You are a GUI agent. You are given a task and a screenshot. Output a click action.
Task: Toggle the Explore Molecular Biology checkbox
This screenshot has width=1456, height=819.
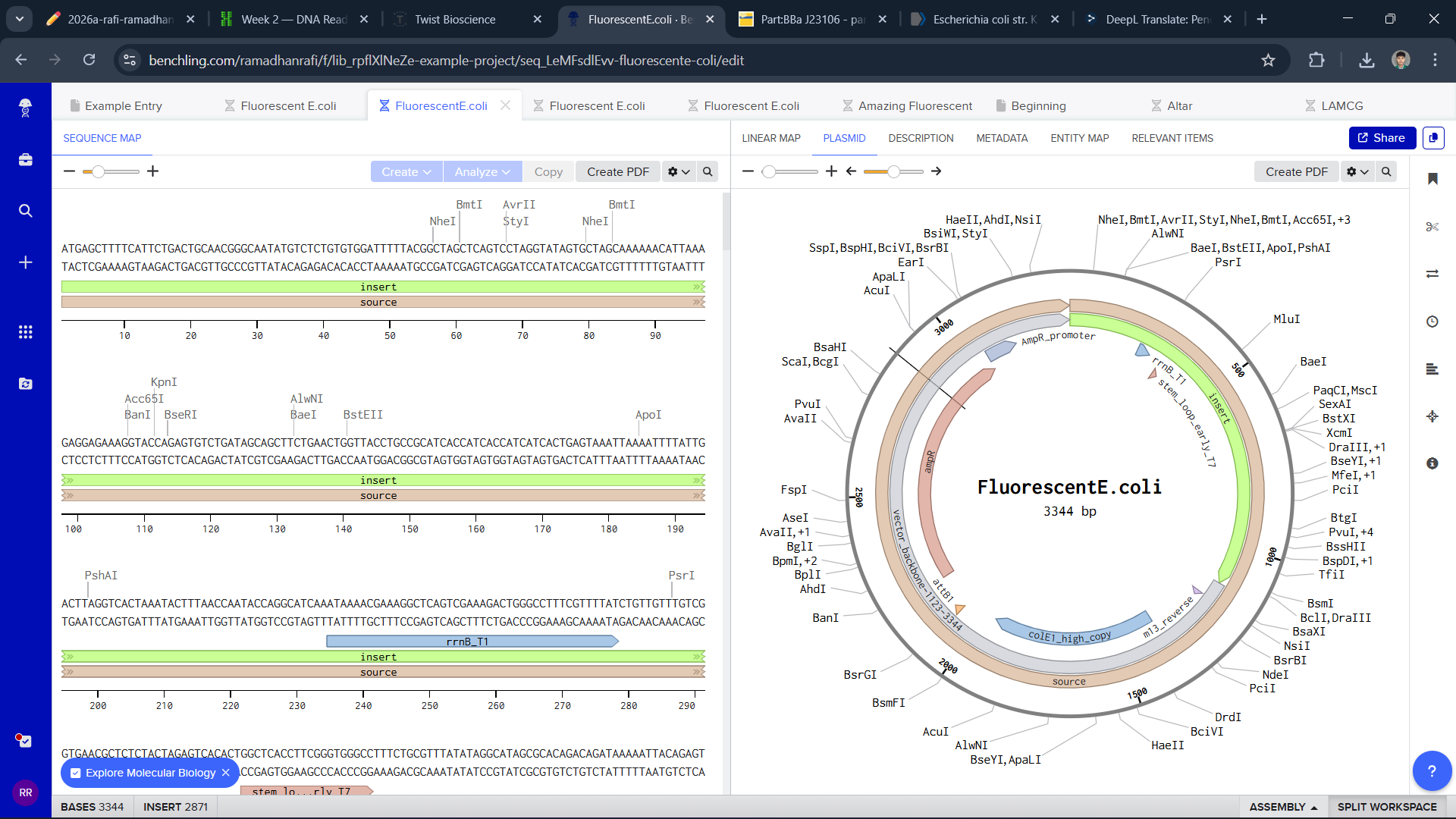(x=76, y=773)
